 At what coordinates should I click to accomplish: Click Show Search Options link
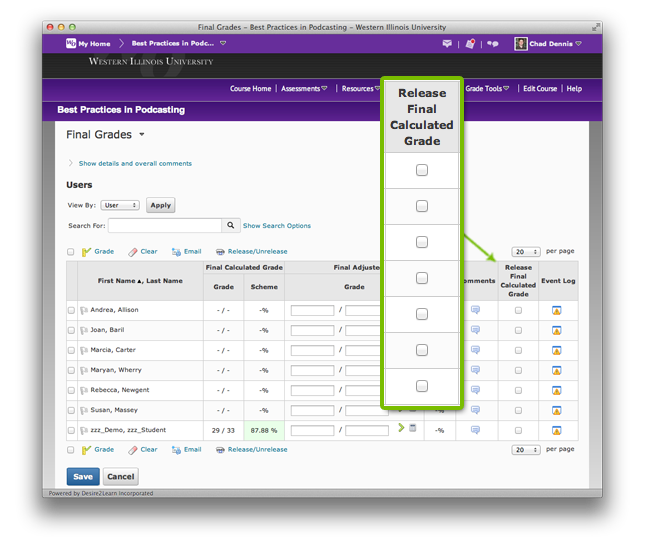click(x=276, y=225)
